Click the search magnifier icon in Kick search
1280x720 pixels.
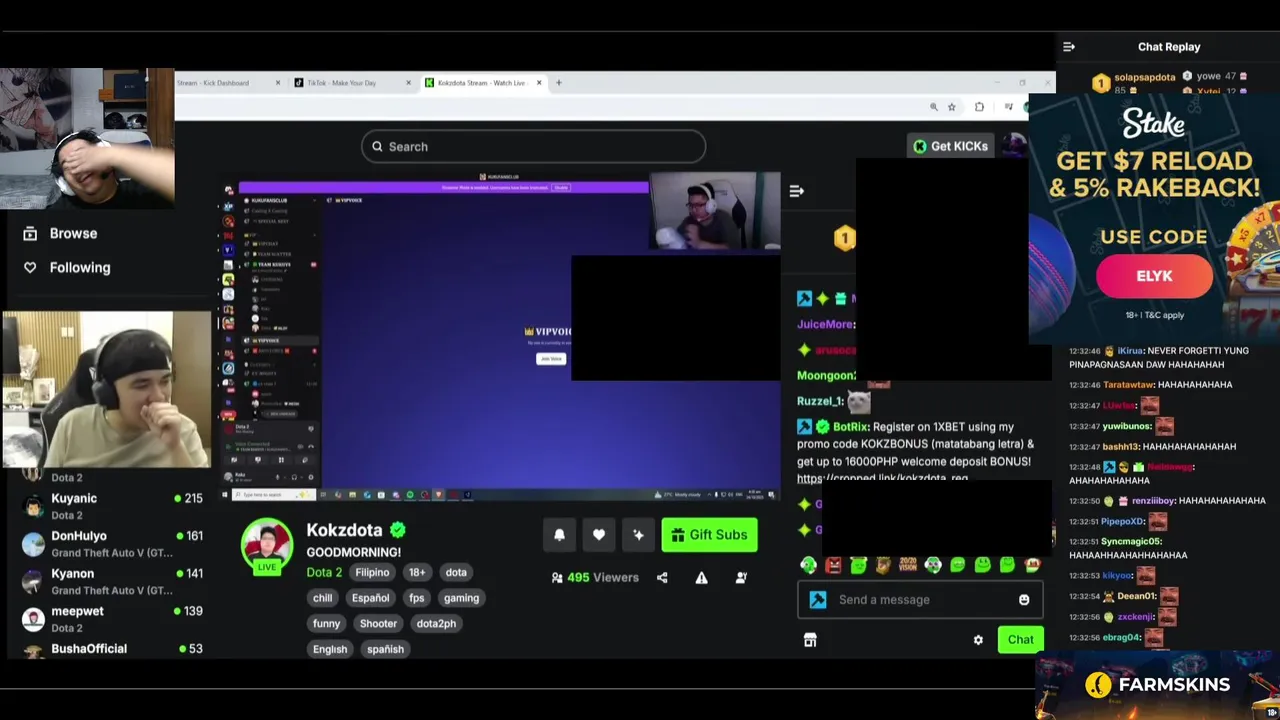[377, 147]
